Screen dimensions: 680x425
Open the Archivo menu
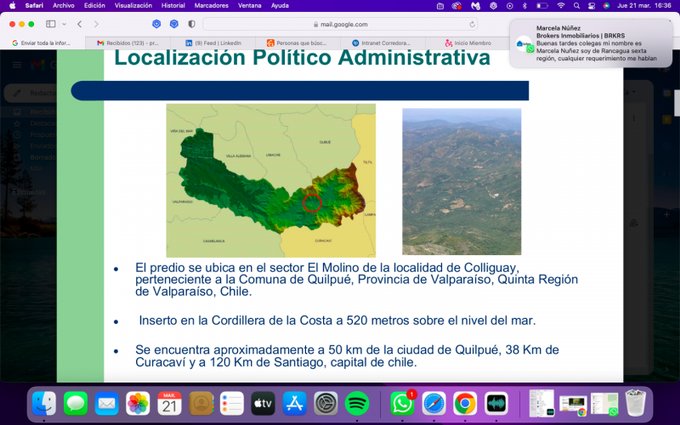pos(63,6)
